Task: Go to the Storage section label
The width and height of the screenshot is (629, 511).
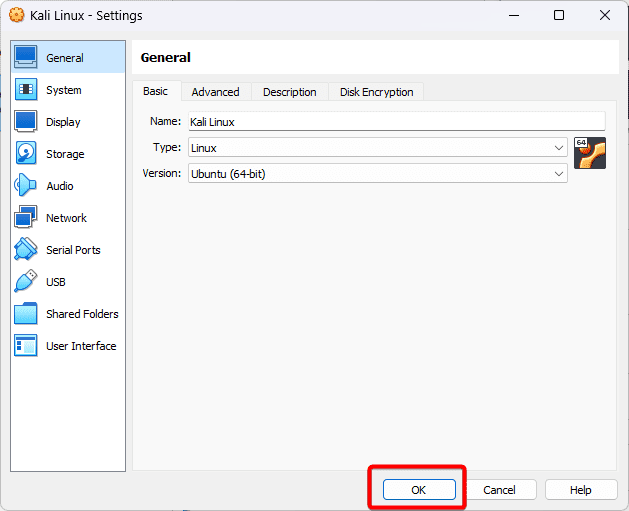Action: coord(65,154)
